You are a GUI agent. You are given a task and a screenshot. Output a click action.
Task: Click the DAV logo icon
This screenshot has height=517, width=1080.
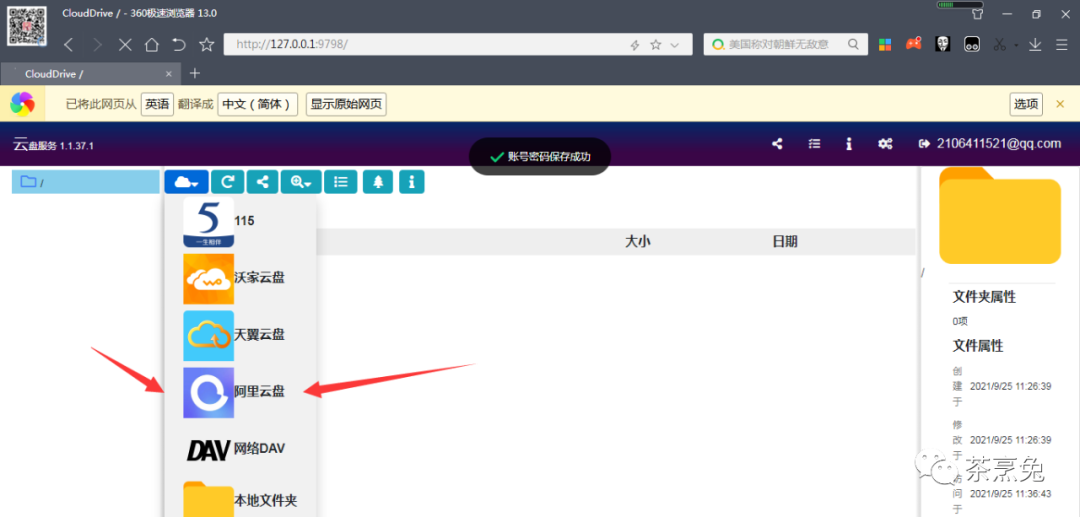pyautogui.click(x=208, y=450)
